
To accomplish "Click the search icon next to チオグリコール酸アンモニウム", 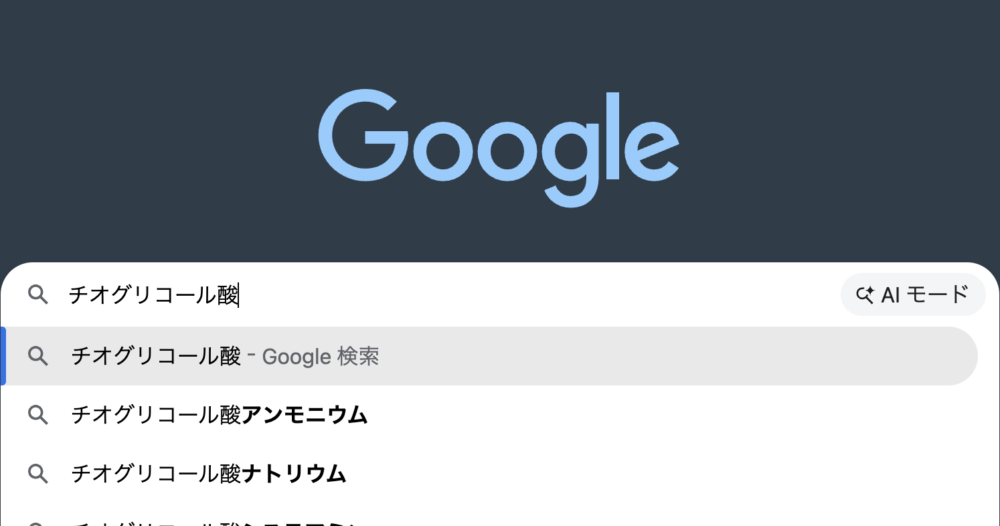I will tap(38, 414).
